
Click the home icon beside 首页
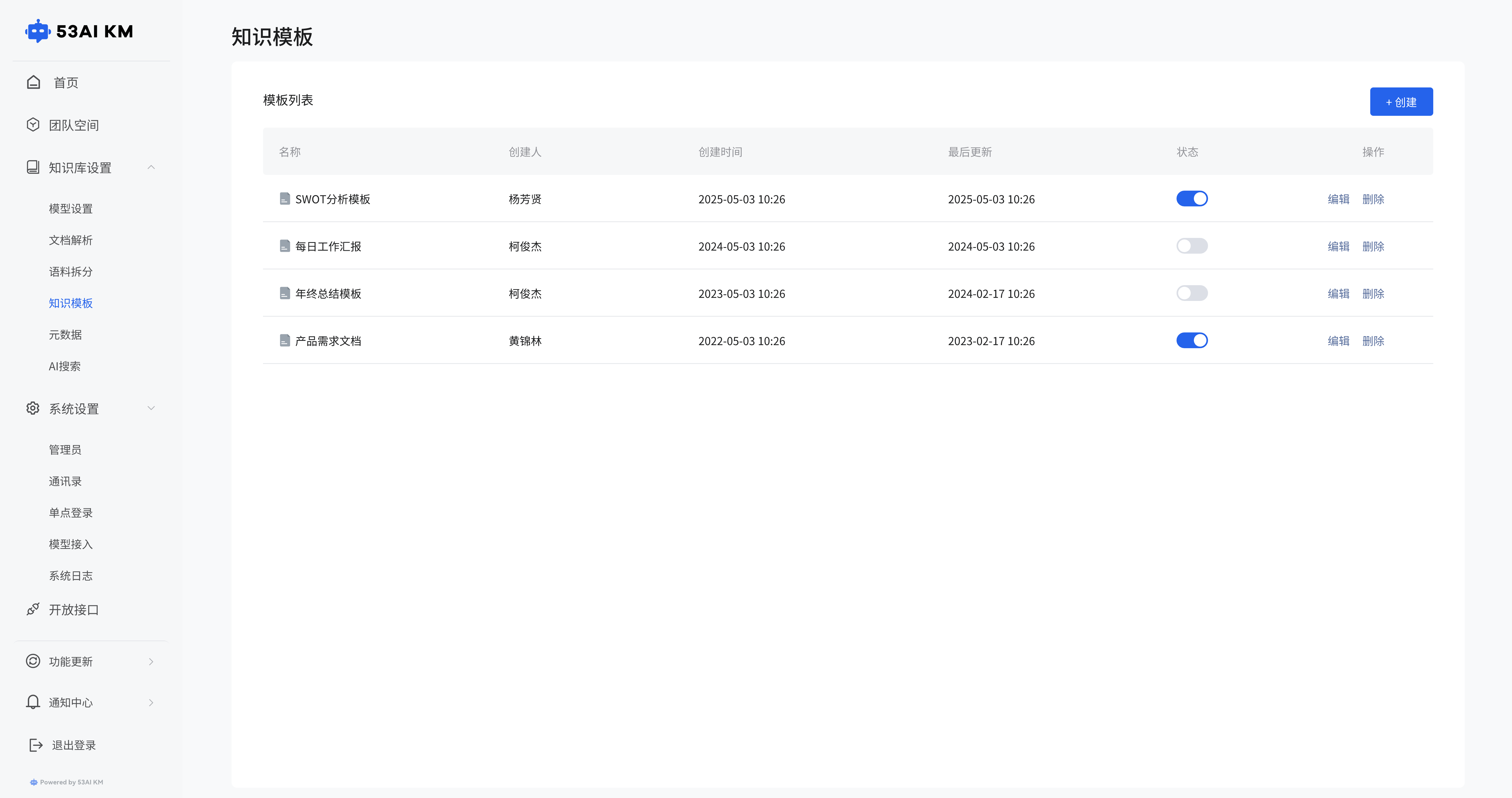(x=33, y=82)
